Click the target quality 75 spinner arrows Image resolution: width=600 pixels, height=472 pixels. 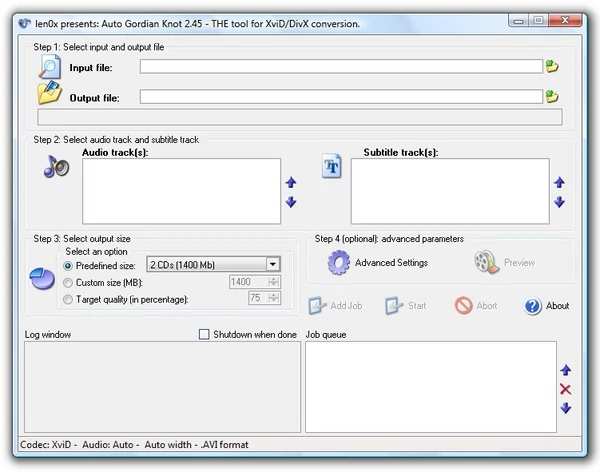(x=273, y=298)
